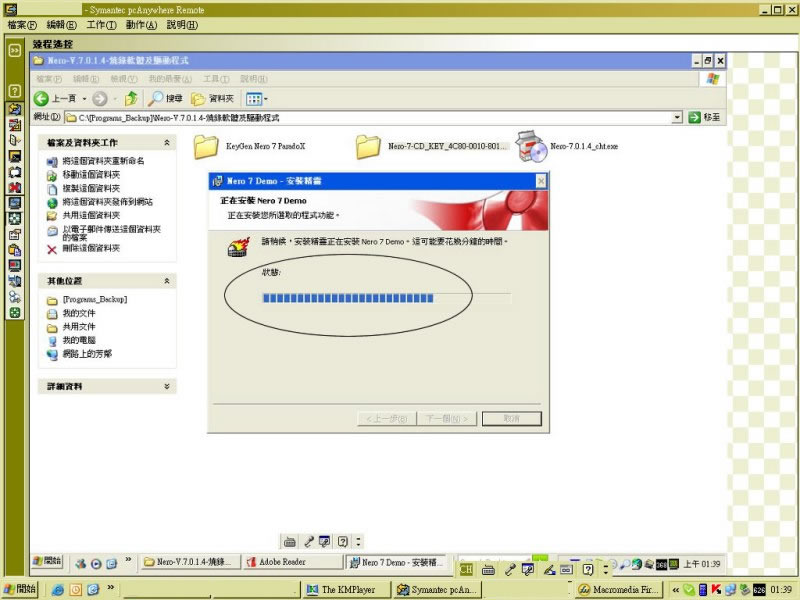Click the Search (搜尋) toolbar button
The height and width of the screenshot is (600, 800).
[165, 98]
